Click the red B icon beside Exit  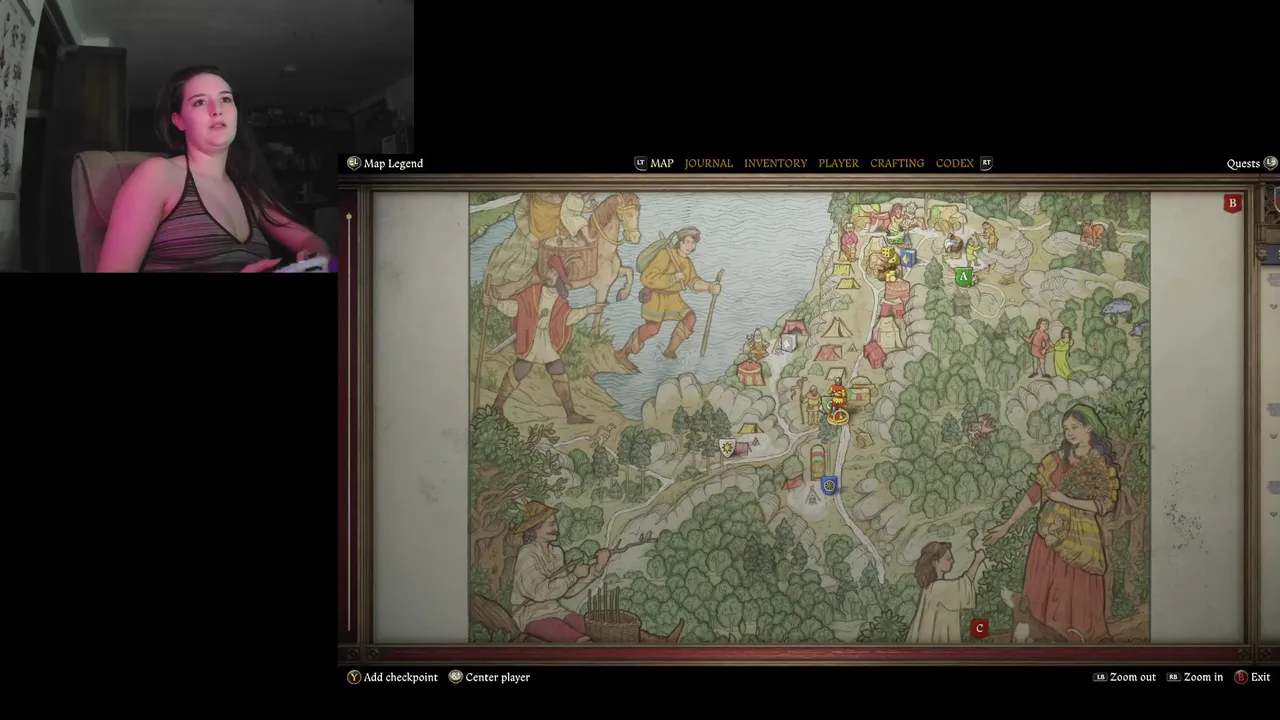point(1241,677)
